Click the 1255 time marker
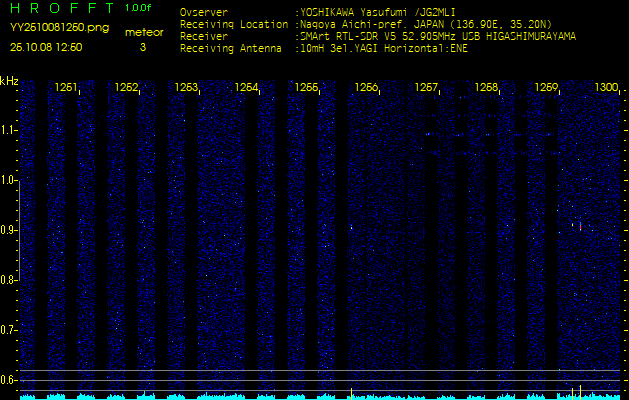The width and height of the screenshot is (629, 400). [x=306, y=87]
